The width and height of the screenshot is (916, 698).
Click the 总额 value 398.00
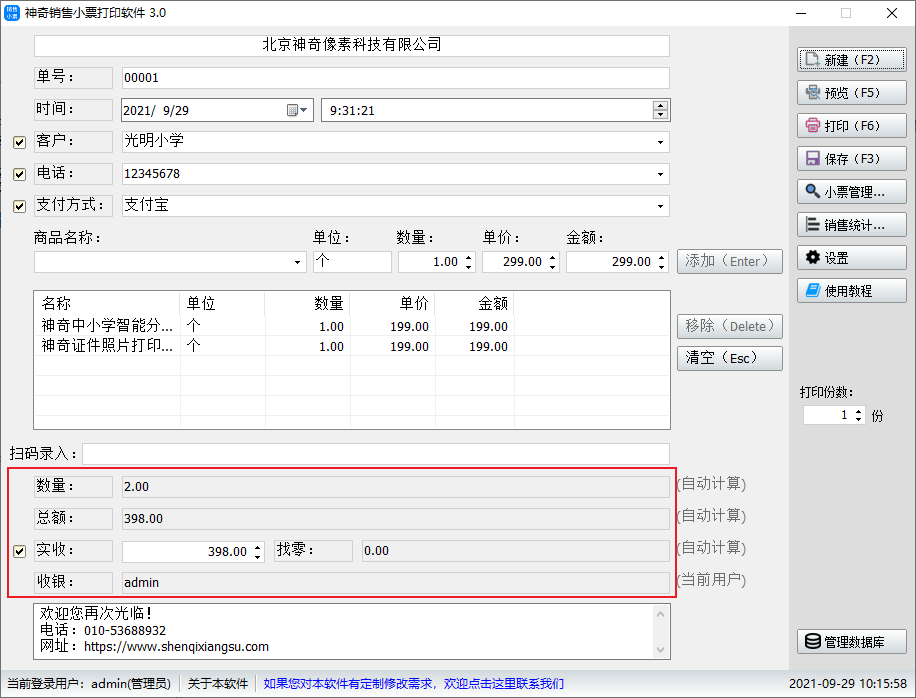[x=395, y=519]
